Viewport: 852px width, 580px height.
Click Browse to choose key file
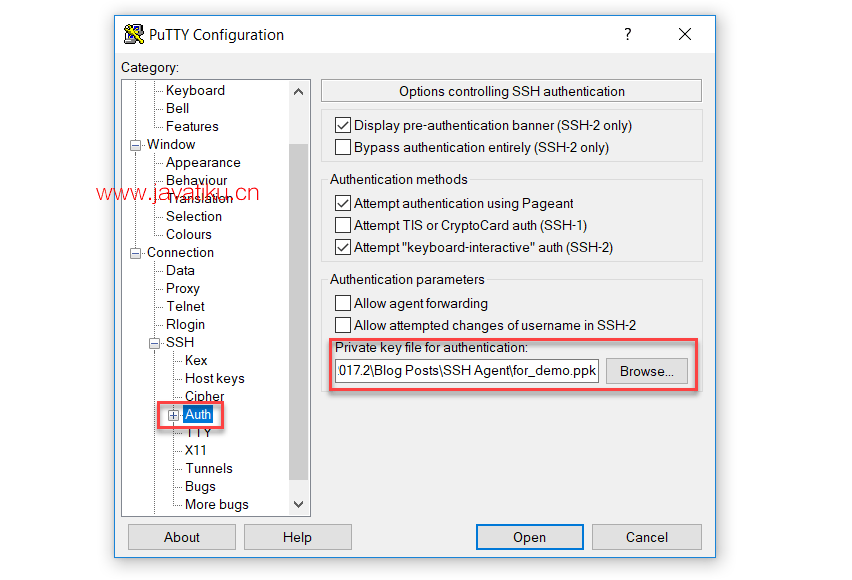[x=647, y=371]
